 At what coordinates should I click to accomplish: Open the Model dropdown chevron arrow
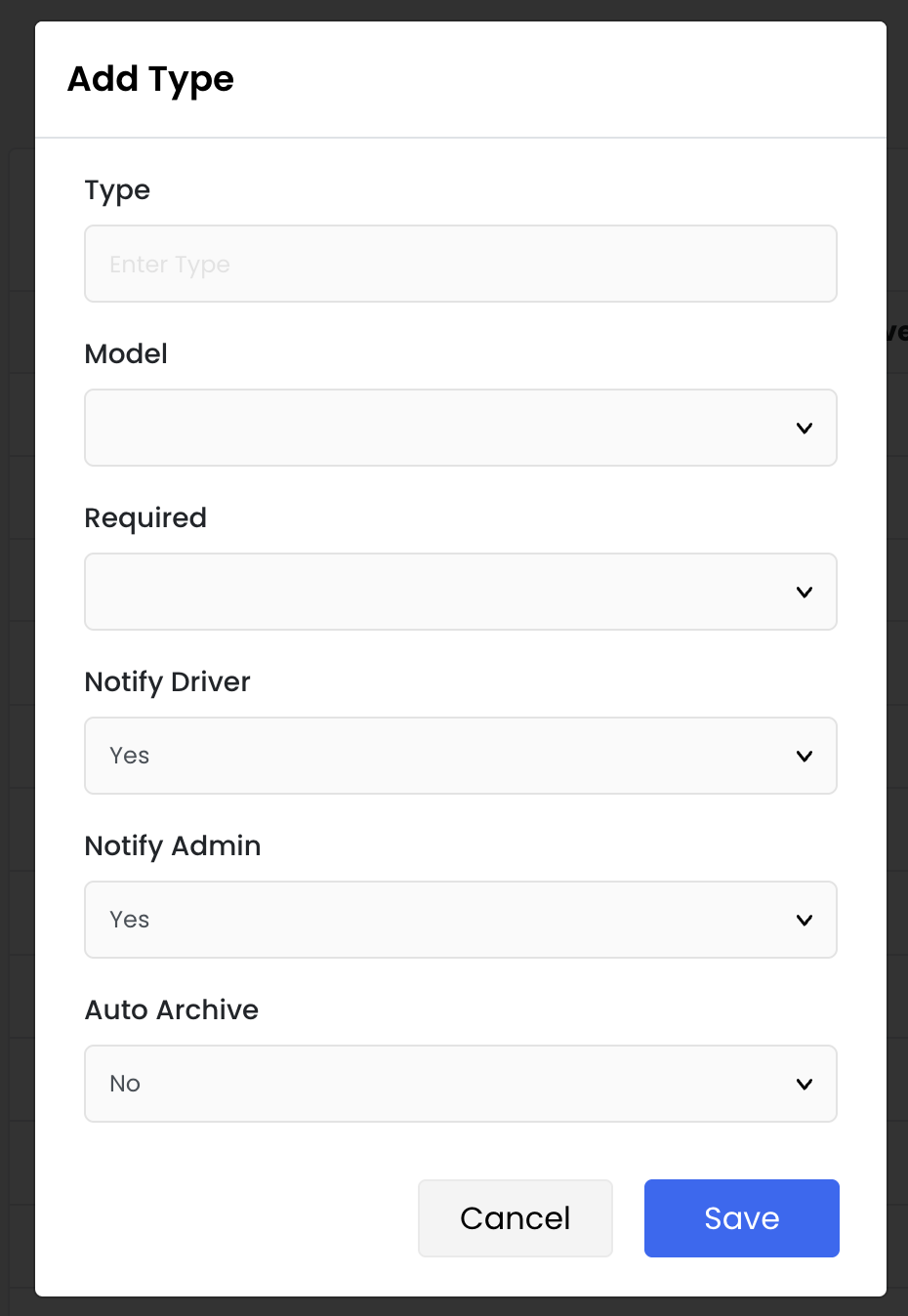[805, 428]
